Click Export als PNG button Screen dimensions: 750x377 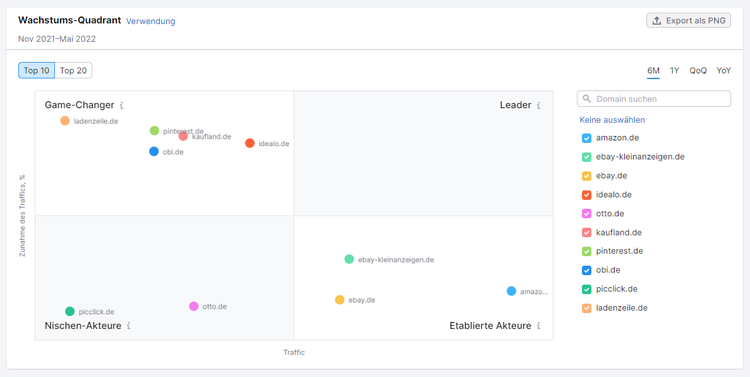click(x=688, y=21)
